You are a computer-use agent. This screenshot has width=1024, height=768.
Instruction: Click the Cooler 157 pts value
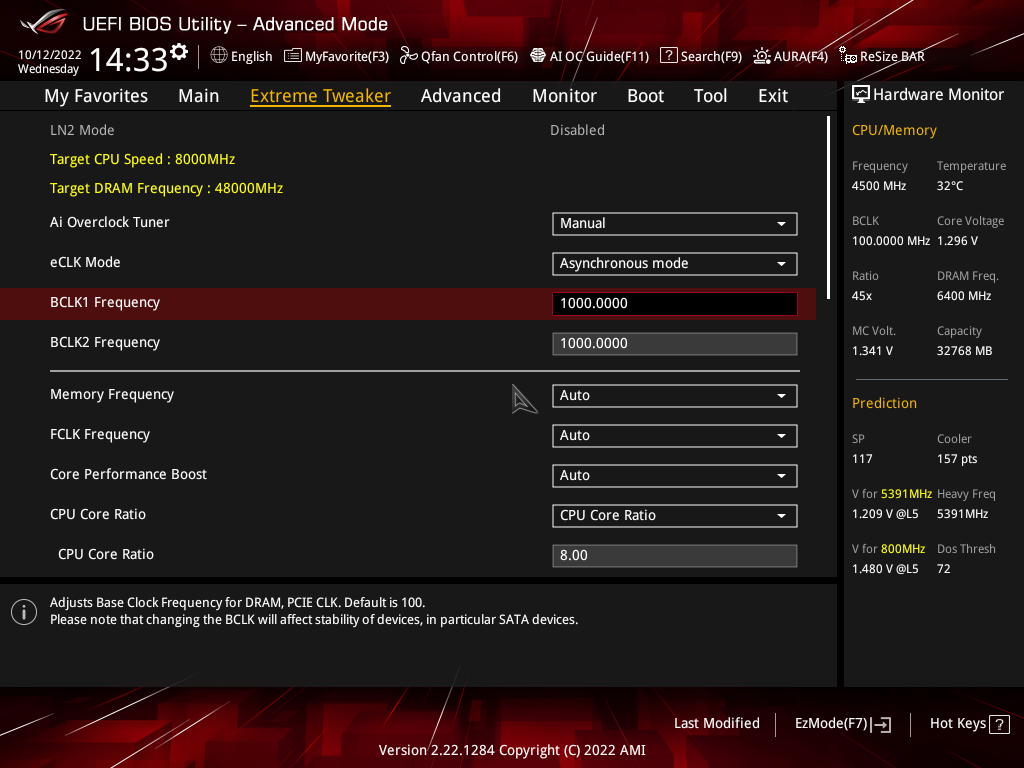click(957, 458)
